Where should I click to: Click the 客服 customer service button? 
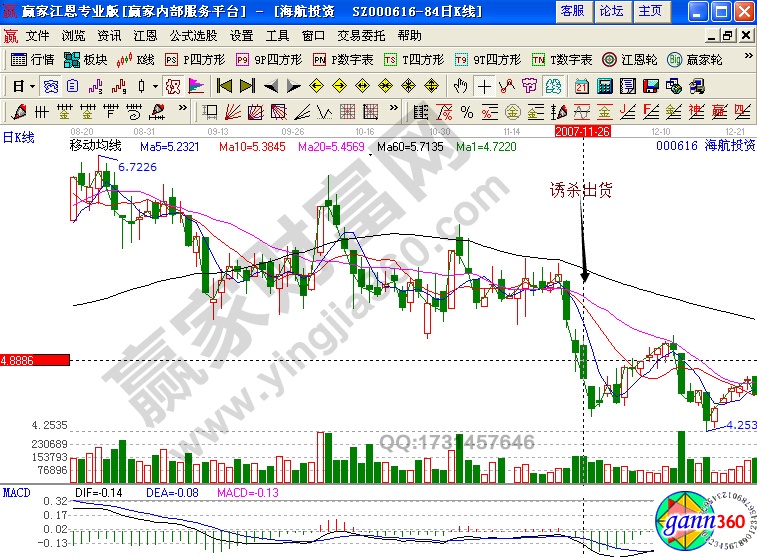[x=572, y=10]
